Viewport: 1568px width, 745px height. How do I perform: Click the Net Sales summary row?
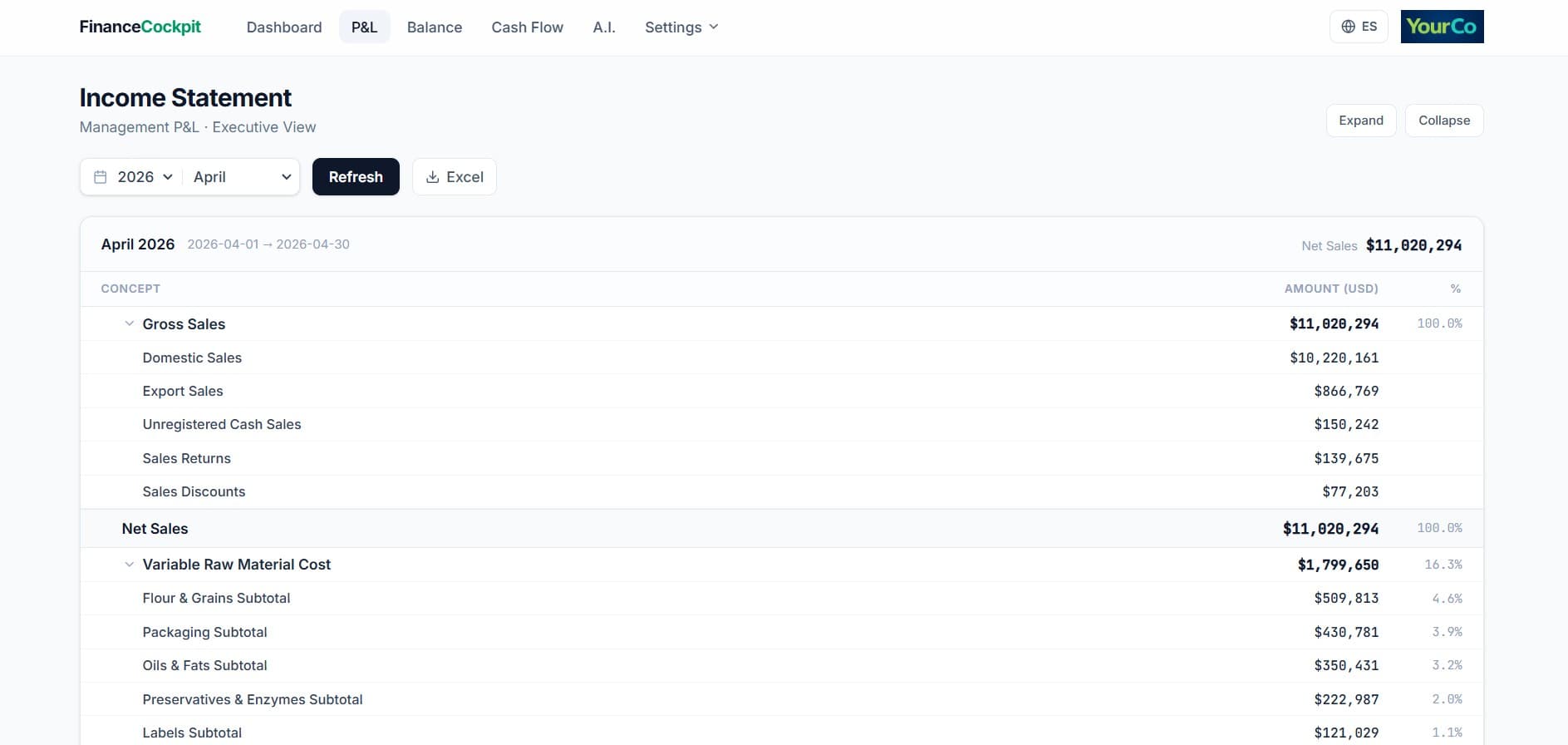155,529
